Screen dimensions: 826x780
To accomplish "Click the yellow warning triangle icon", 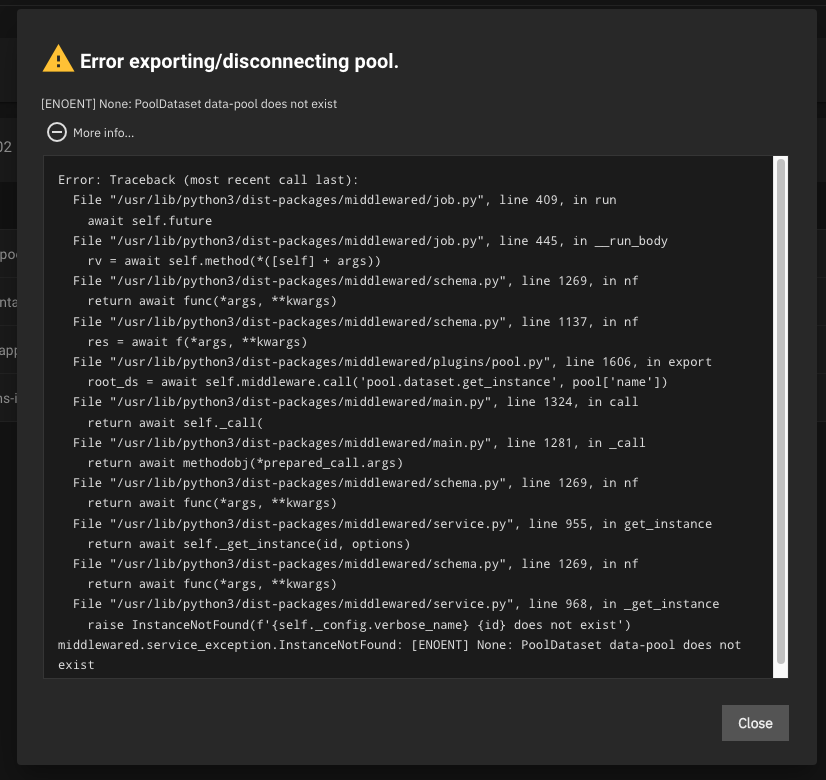I will [58, 60].
